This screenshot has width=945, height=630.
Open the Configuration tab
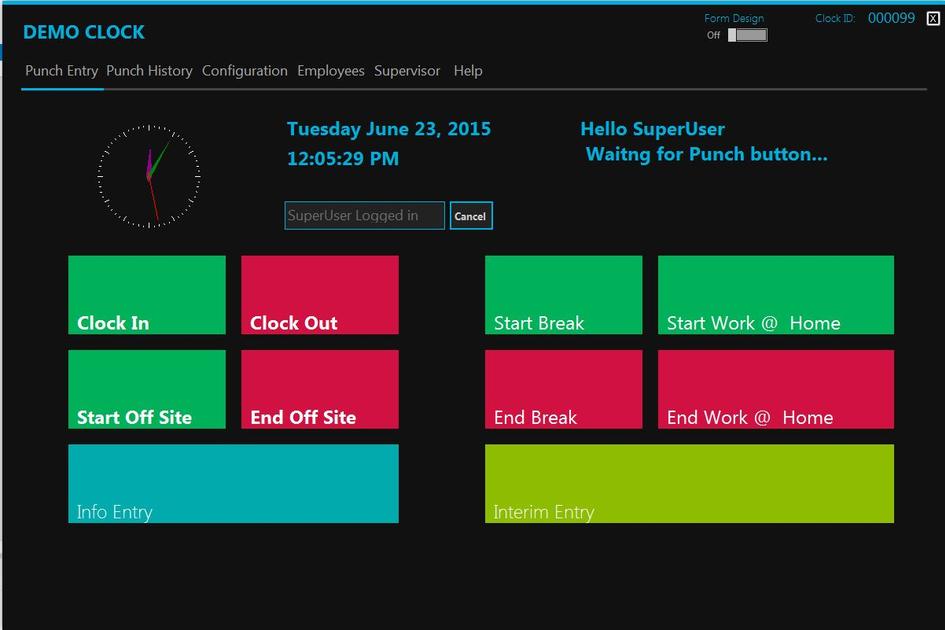[x=245, y=71]
